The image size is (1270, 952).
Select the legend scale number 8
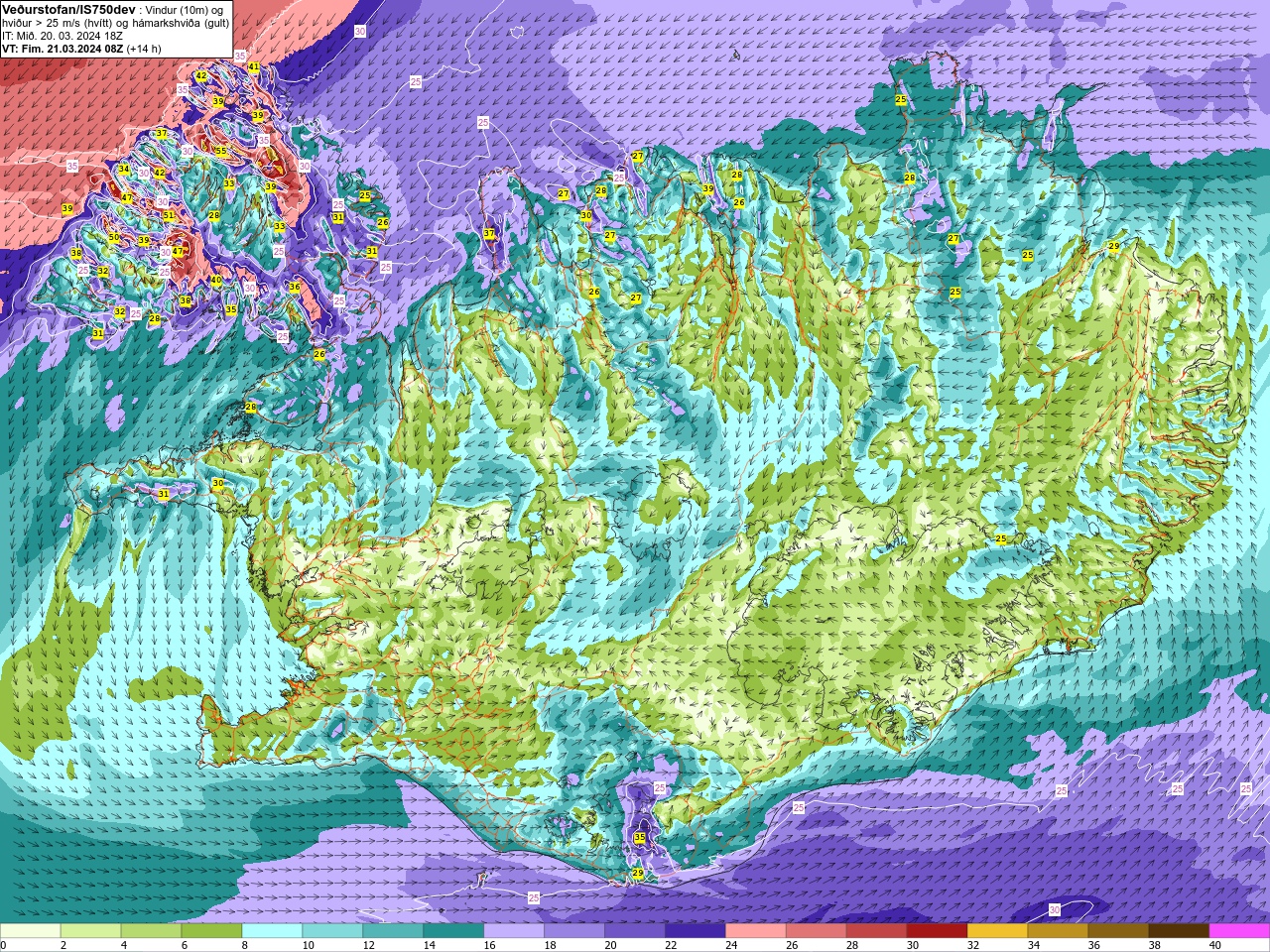tap(245, 946)
